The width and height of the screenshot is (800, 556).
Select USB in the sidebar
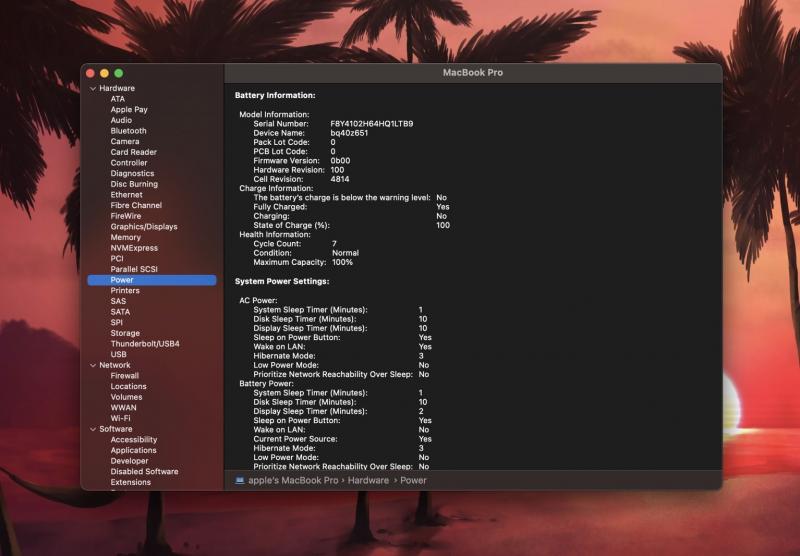[118, 355]
